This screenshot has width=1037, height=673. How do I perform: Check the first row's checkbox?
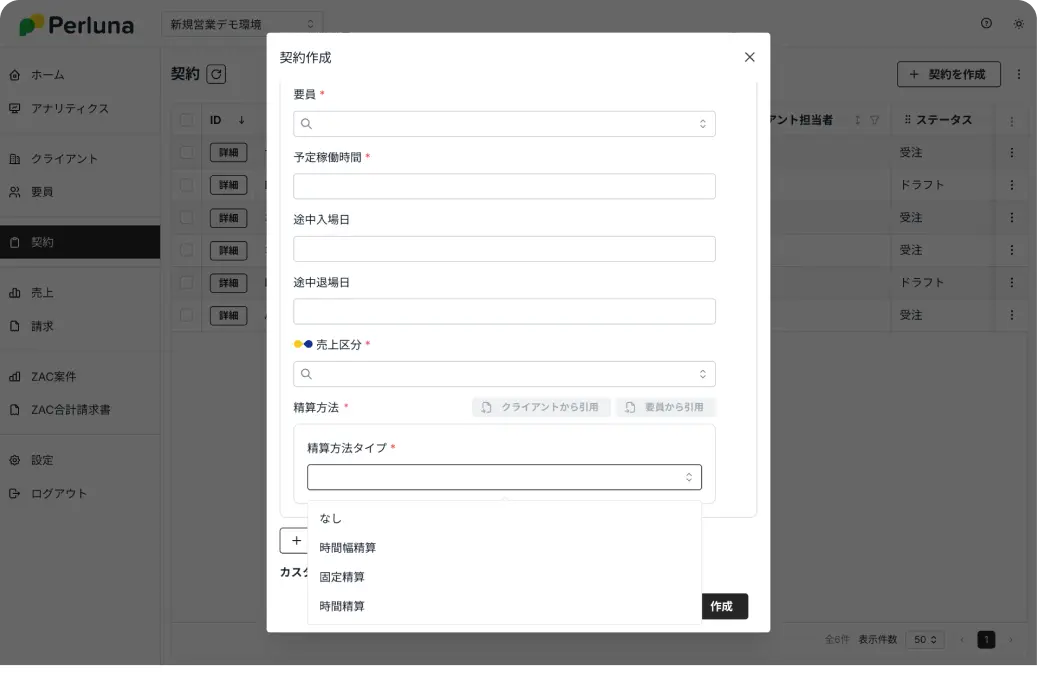(x=186, y=153)
